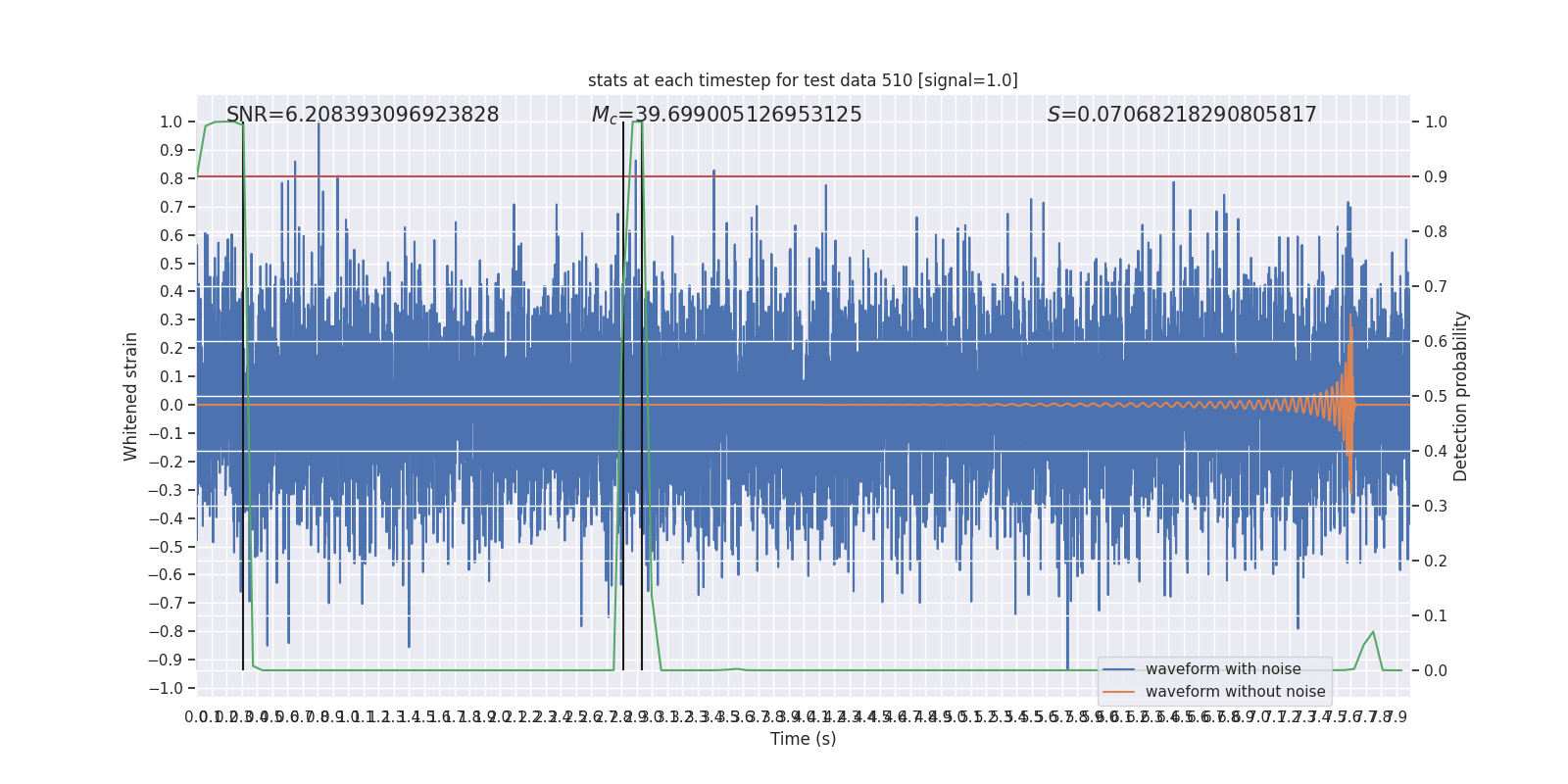Select the −0.4 tick on the left axis

[166, 519]
